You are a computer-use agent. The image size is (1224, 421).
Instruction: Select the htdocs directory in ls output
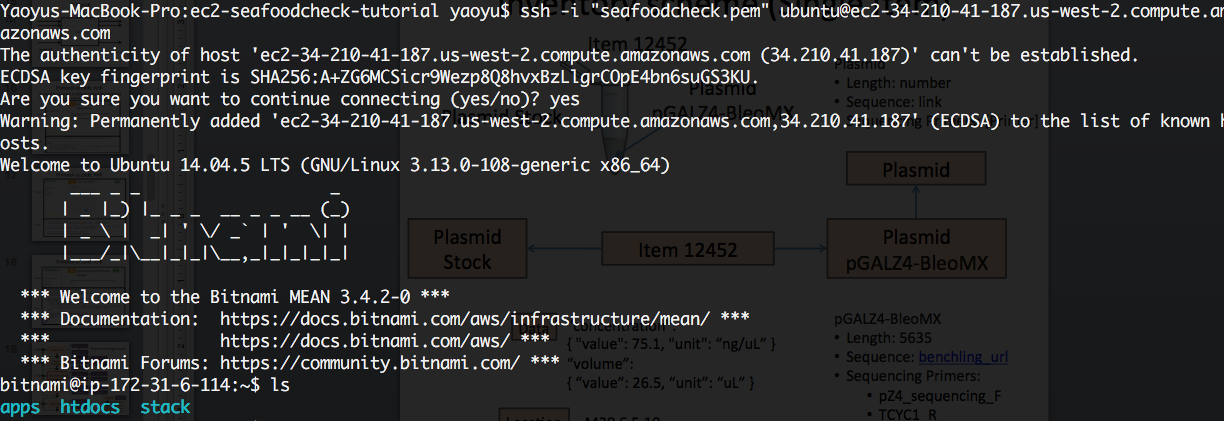(90, 407)
